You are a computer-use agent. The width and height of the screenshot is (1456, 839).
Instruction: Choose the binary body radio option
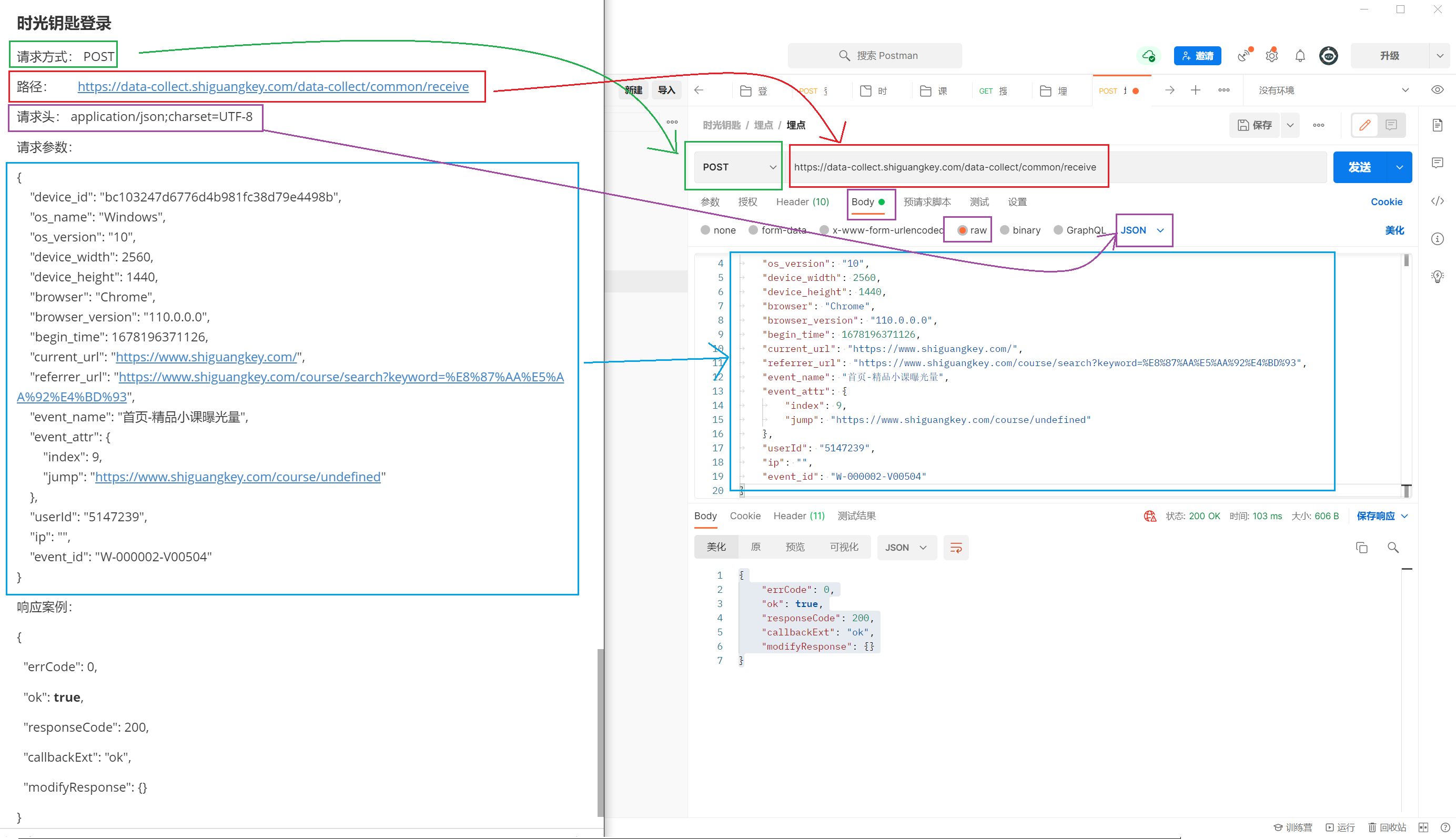[1004, 230]
